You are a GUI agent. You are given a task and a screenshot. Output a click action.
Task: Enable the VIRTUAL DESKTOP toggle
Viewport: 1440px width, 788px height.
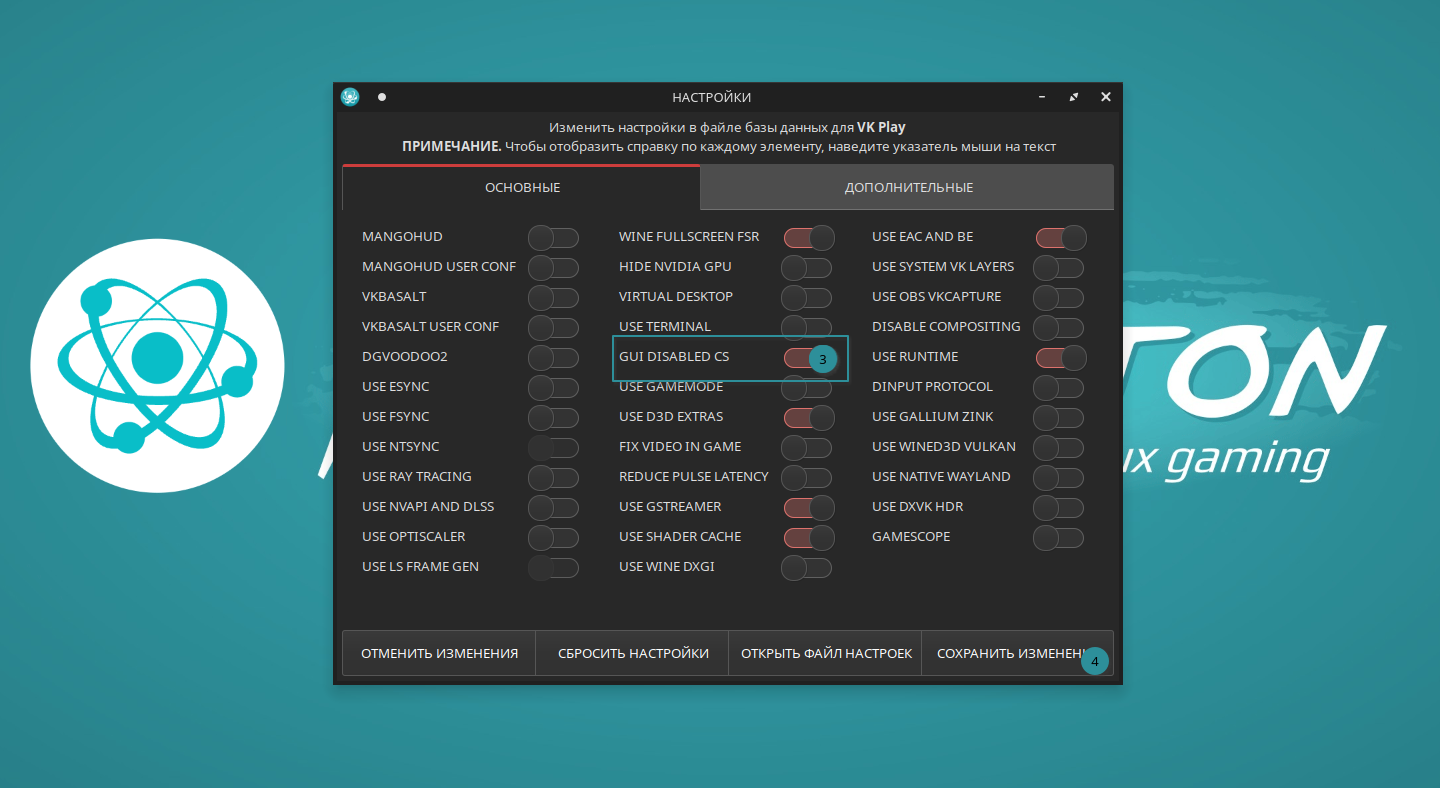pos(806,298)
